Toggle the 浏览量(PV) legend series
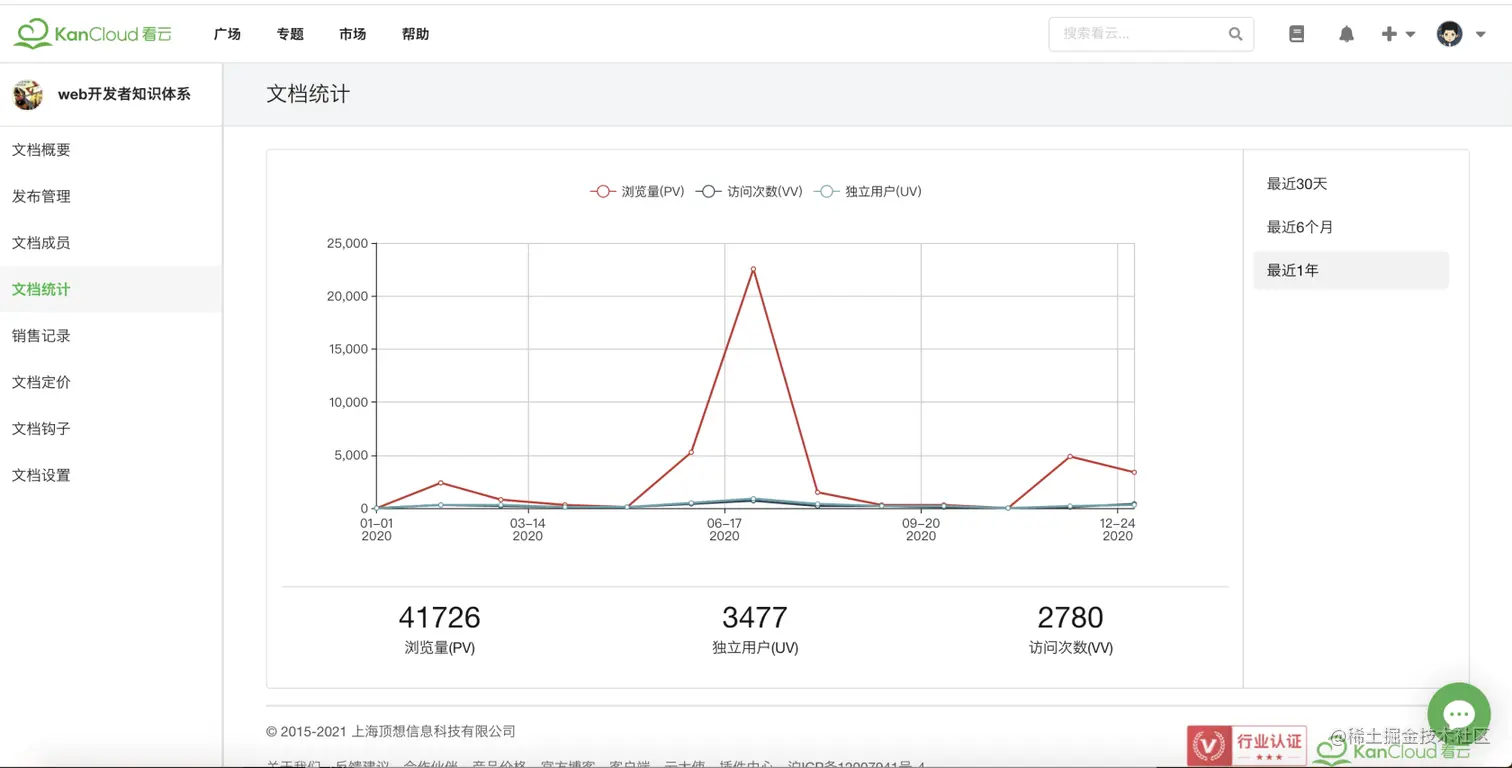This screenshot has width=1512, height=768. [637, 191]
